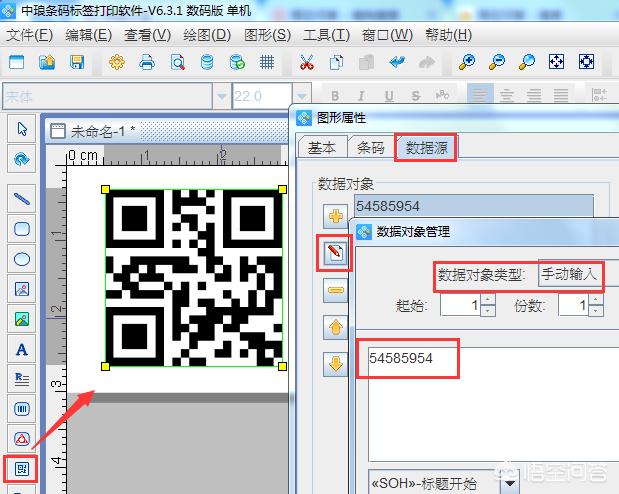Viewport: 619px width, 494px height.
Task: Switch to the 基本 tab
Action: [321, 148]
